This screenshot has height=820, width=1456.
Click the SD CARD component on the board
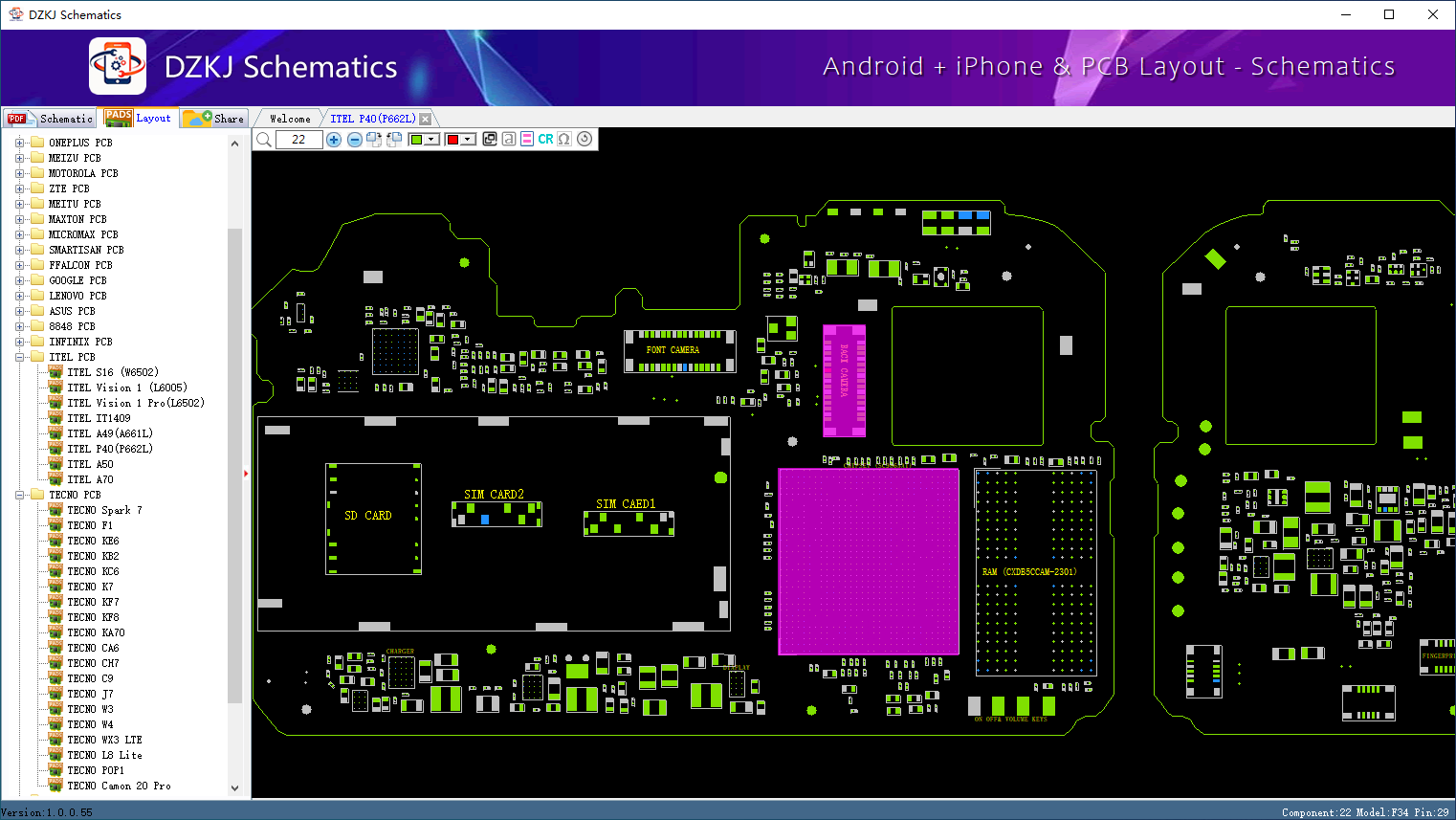(373, 519)
